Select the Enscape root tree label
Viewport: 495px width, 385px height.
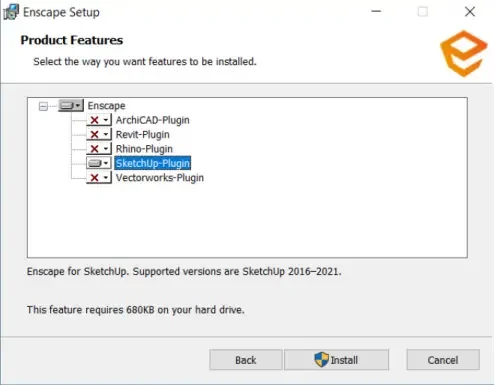tap(106, 106)
